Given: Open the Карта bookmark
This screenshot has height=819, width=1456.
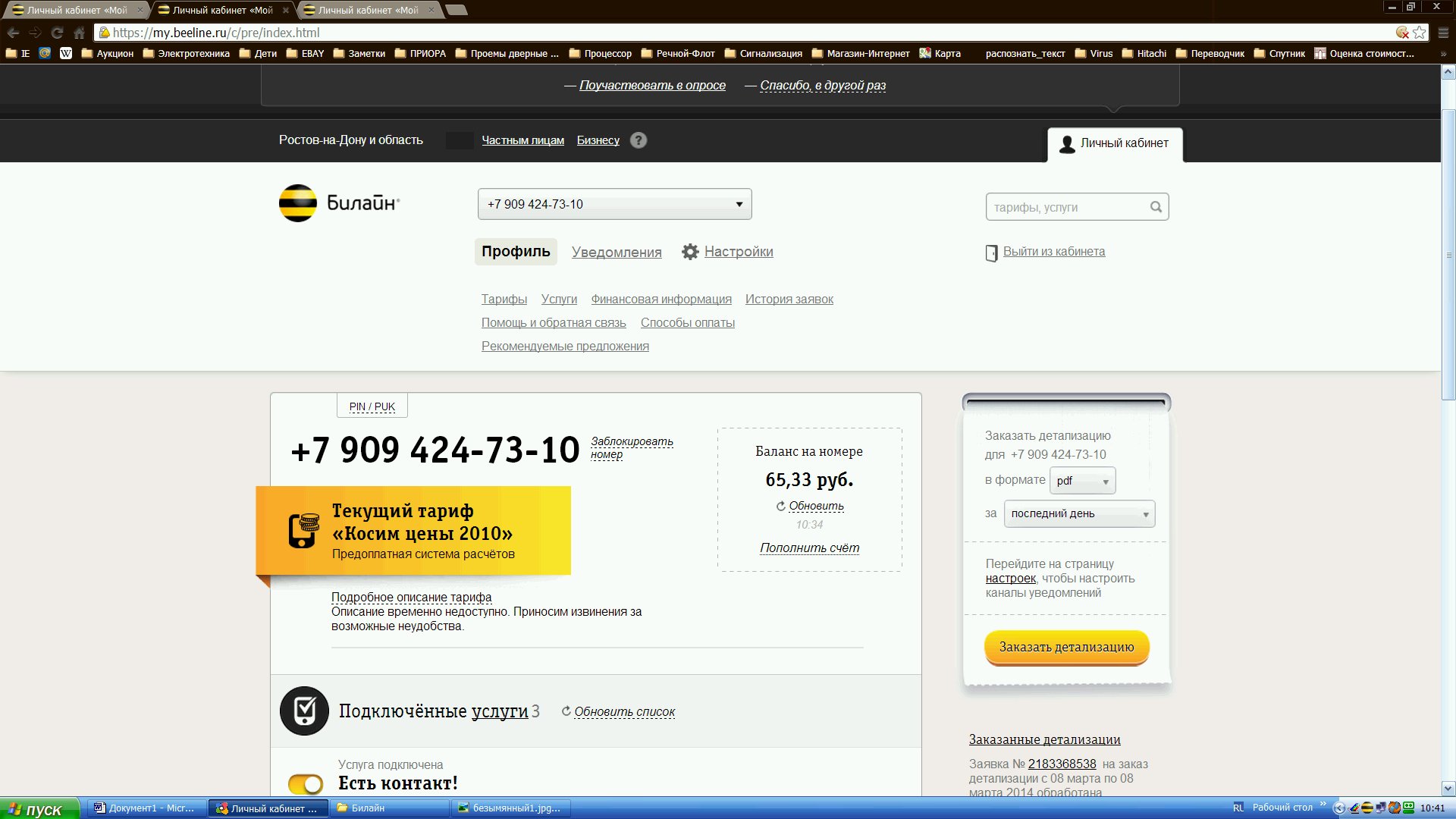Looking at the screenshot, I should 940,53.
